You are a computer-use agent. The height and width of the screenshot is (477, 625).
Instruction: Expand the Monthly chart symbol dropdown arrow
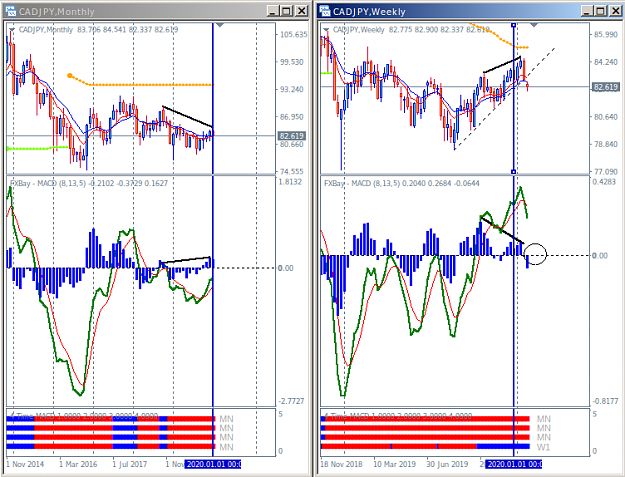12,30
